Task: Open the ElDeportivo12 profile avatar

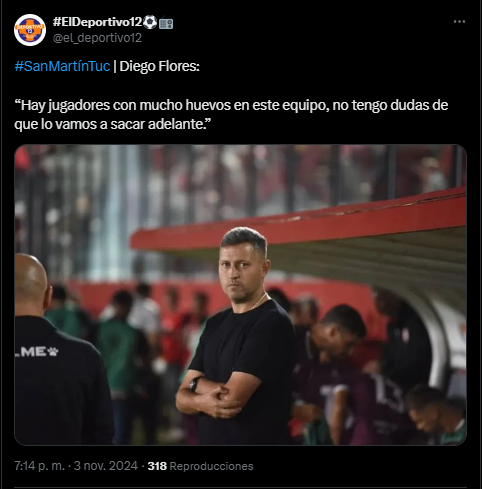Action: point(30,30)
